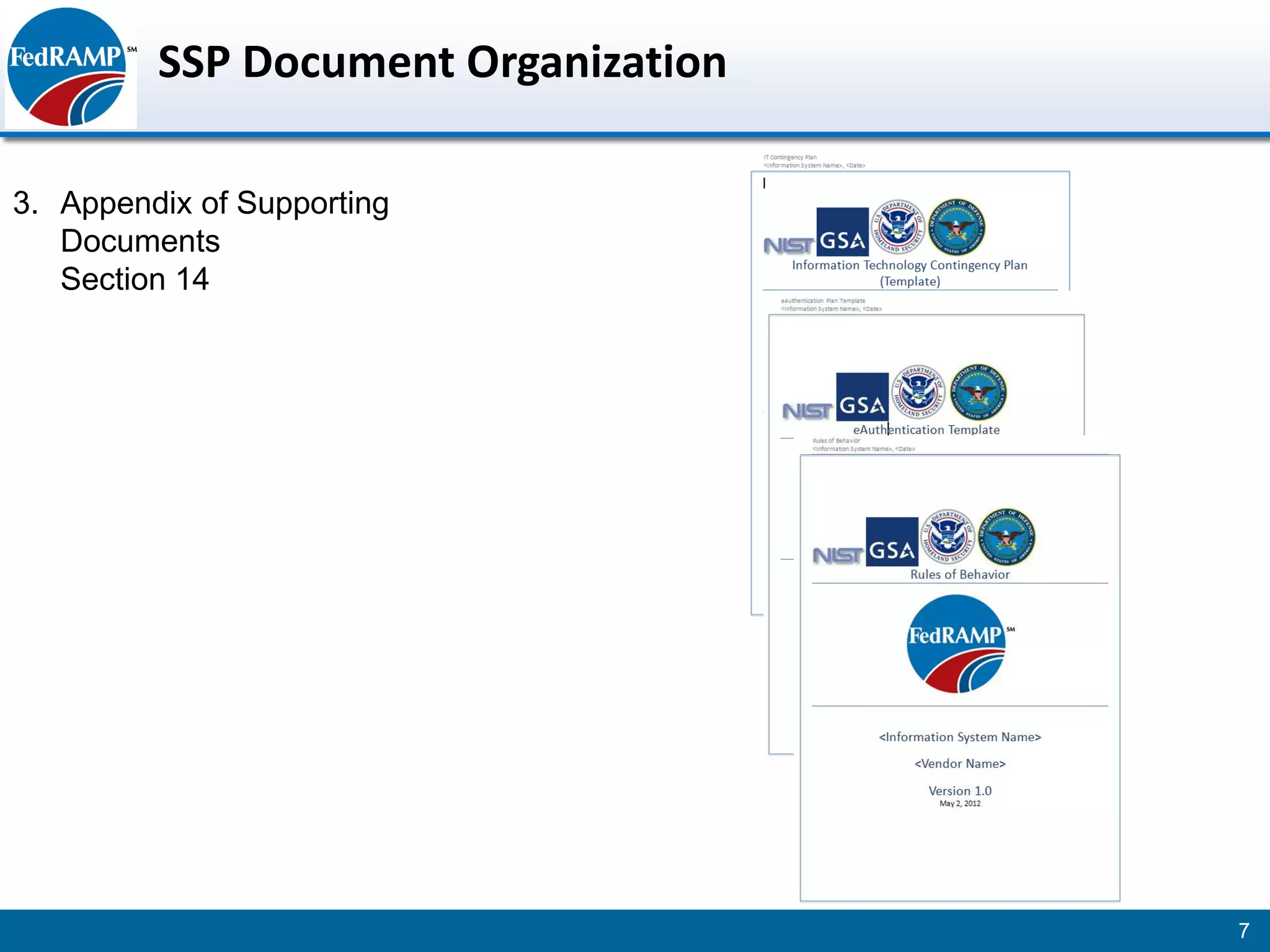The width and height of the screenshot is (1270, 952).
Task: Select the 'eAuthentication Template' title text
Action: pos(926,430)
